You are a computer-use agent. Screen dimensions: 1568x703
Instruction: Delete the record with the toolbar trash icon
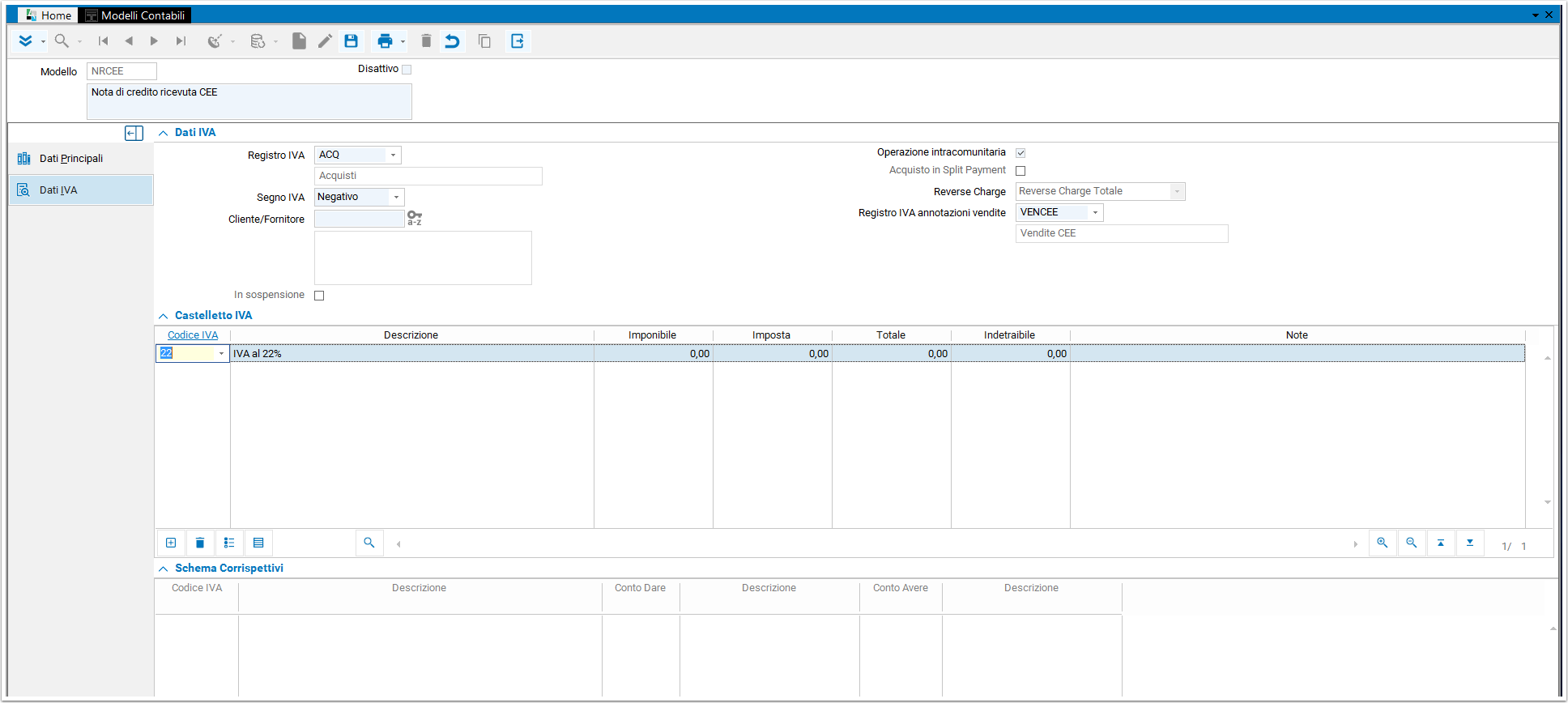point(426,41)
